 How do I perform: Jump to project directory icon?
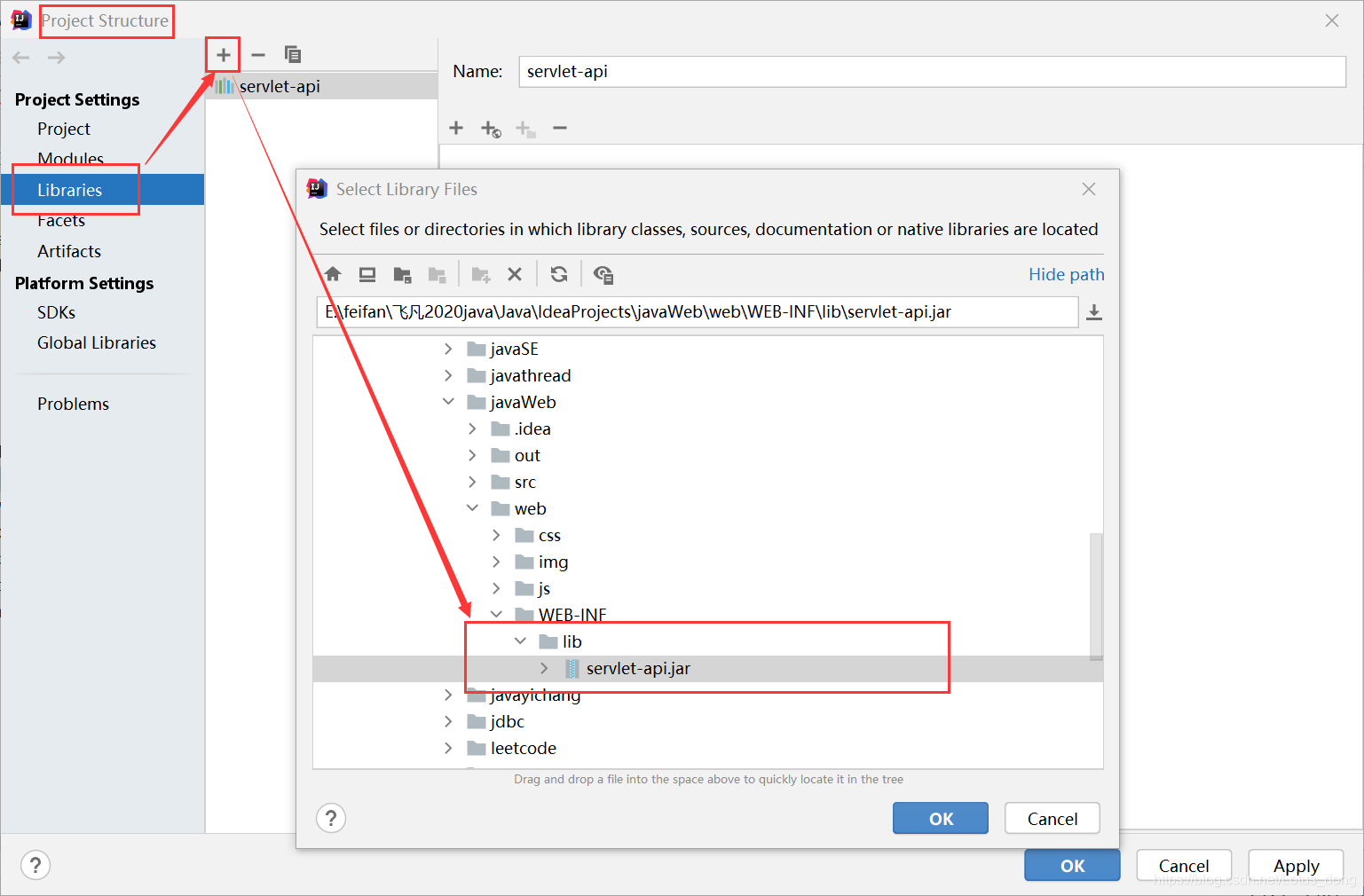[x=402, y=275]
